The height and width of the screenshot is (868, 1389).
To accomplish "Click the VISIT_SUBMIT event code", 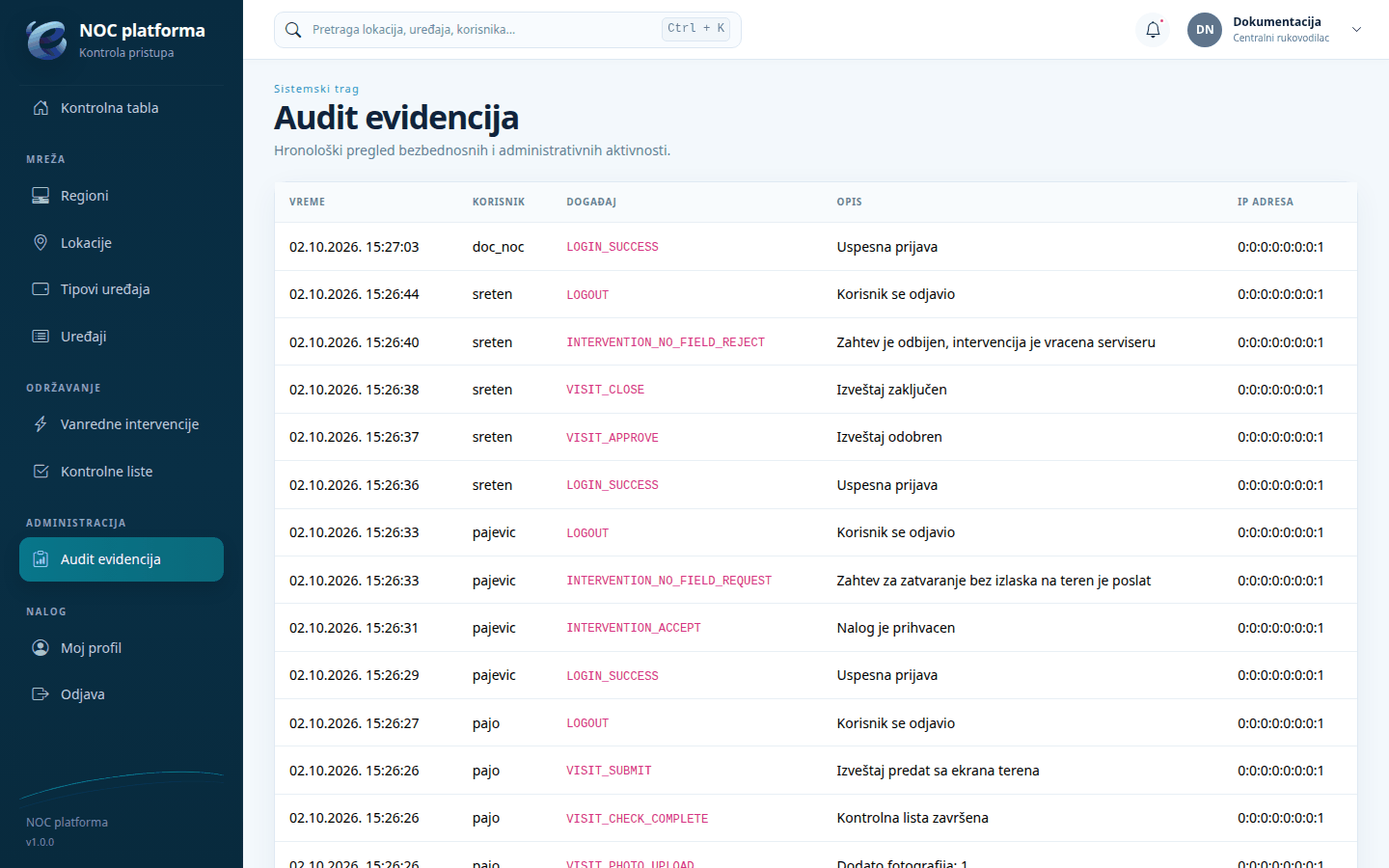I will (x=609, y=771).
